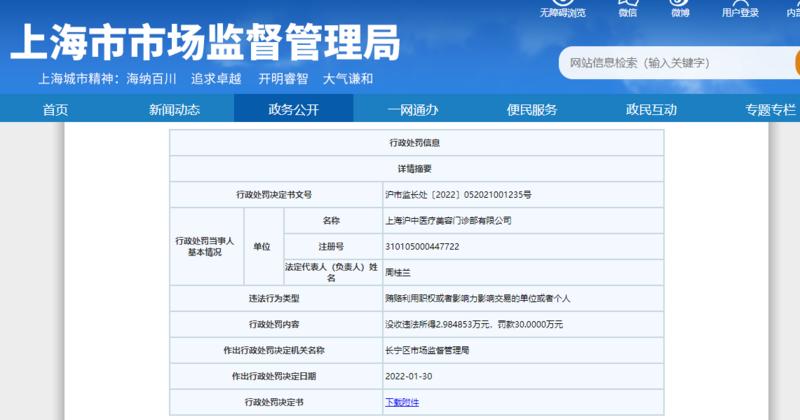
Task: Select company name 上海沪中医疗美容门诊部有限公司
Action: pos(448,220)
